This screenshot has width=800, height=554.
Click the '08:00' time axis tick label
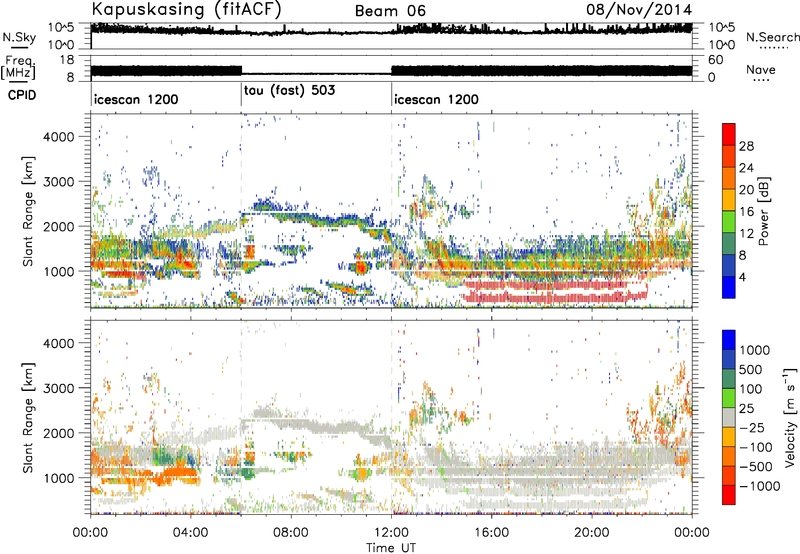coord(291,533)
